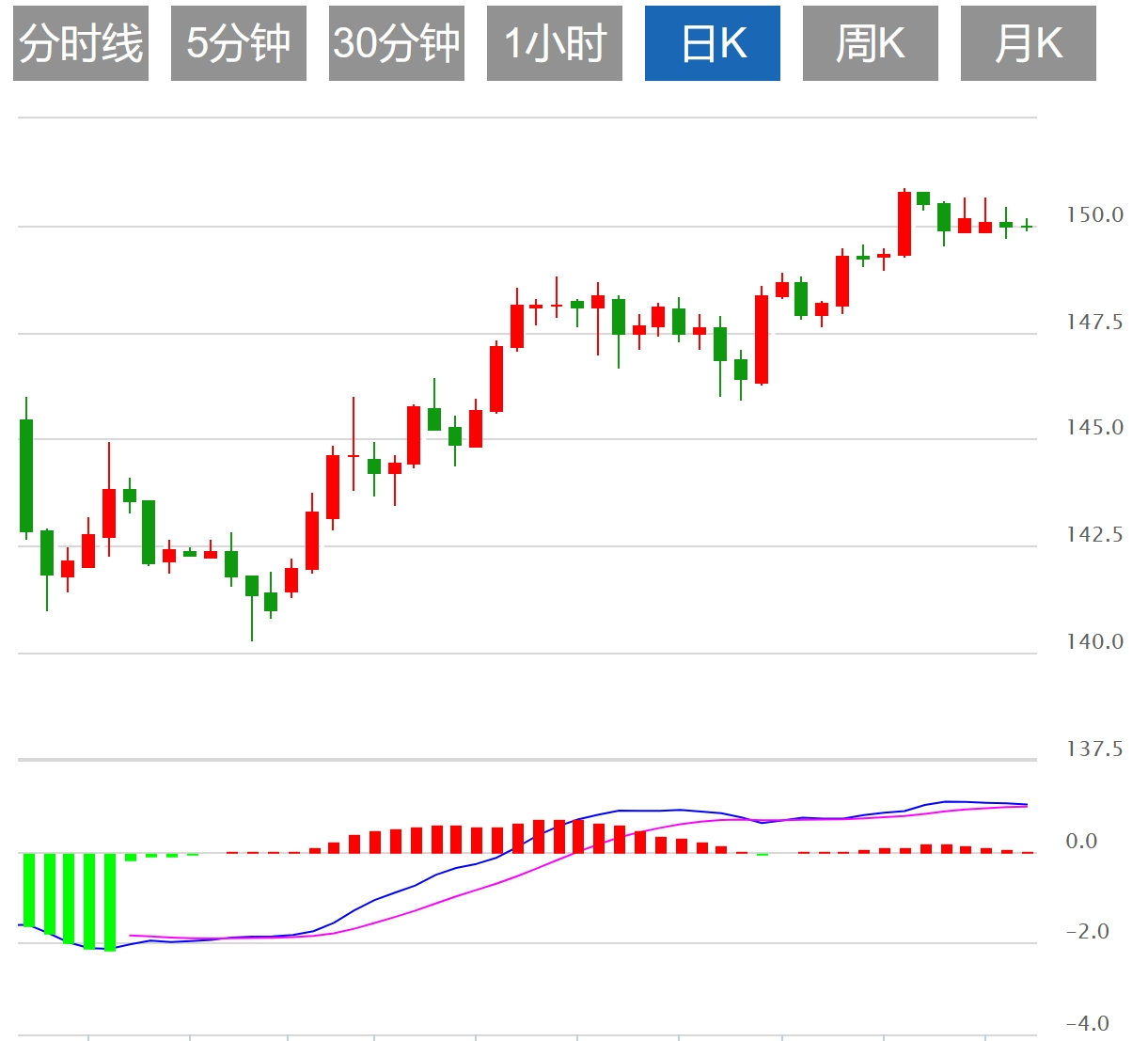The image size is (1148, 1041).
Task: Switch to the 分时线 tab
Action: click(x=81, y=43)
